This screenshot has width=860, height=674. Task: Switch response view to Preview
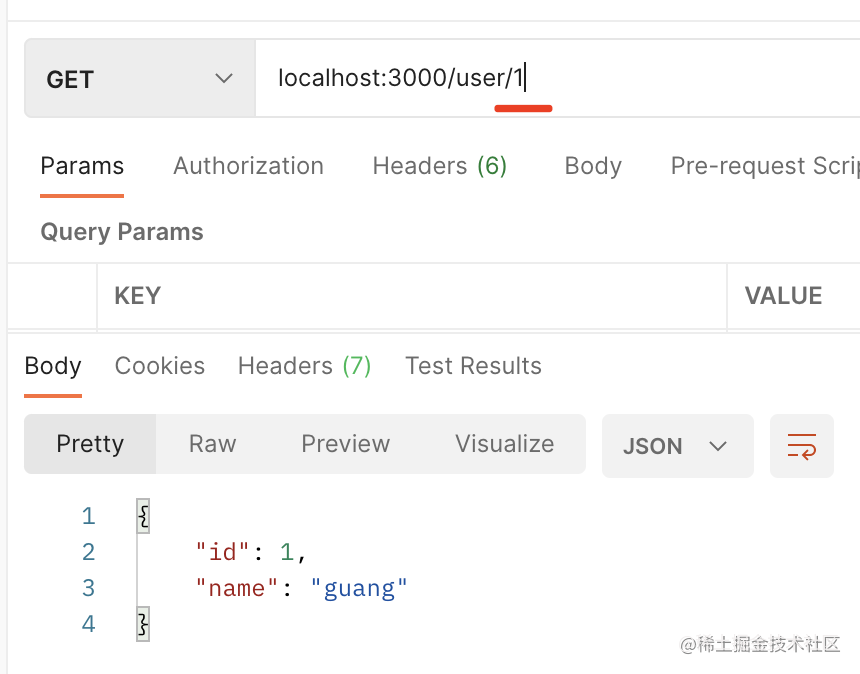pos(345,444)
